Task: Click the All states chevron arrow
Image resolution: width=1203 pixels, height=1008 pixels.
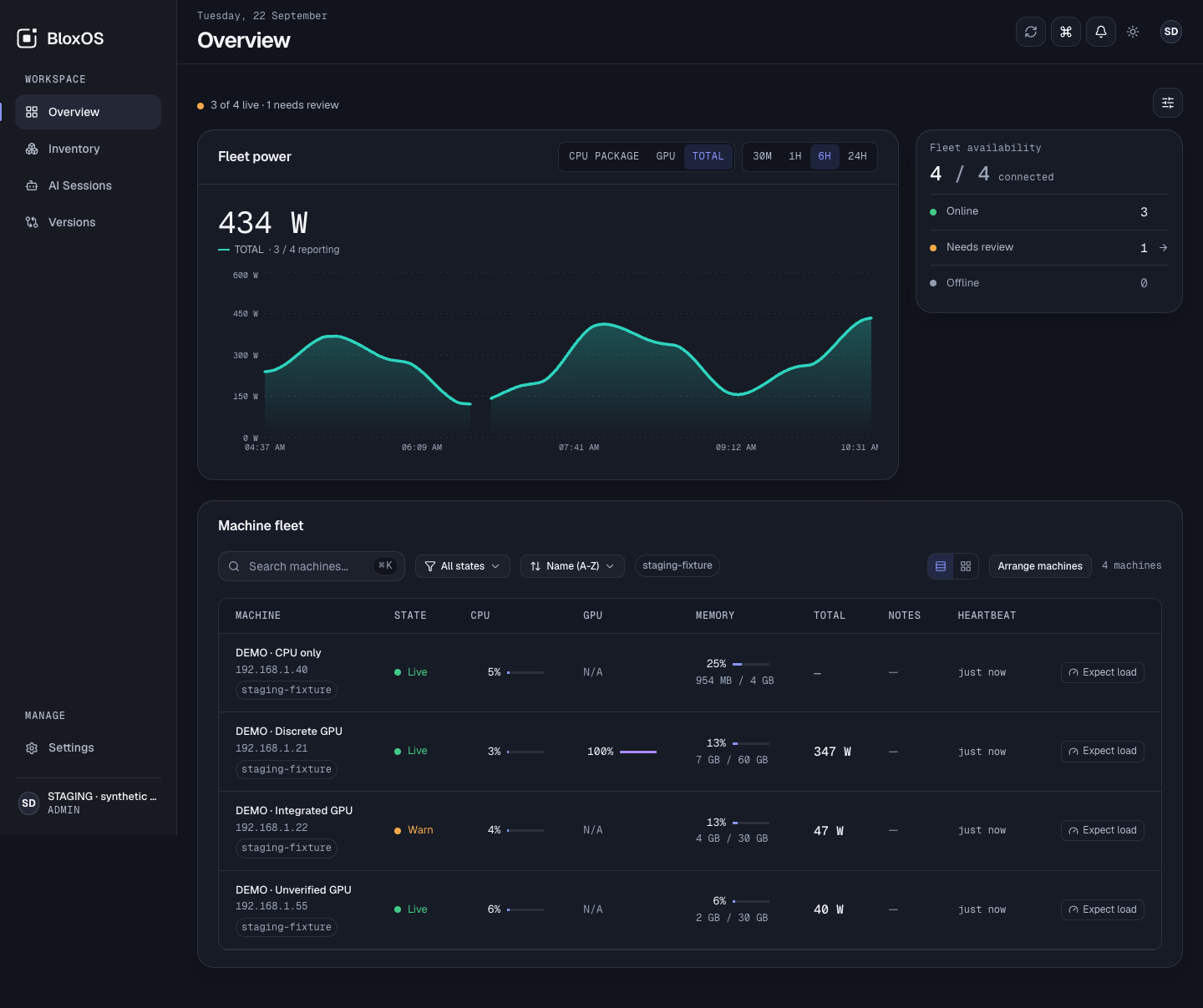Action: (x=495, y=566)
